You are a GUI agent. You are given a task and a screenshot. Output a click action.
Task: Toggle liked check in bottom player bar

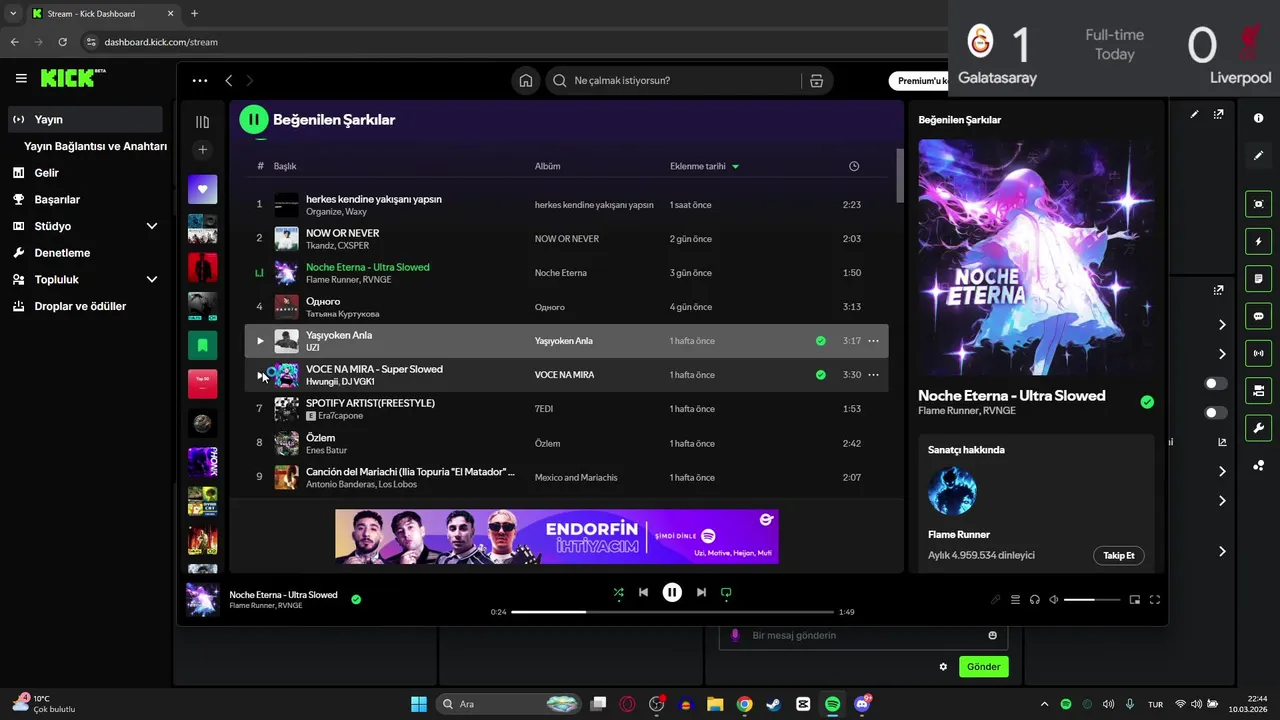pos(356,600)
